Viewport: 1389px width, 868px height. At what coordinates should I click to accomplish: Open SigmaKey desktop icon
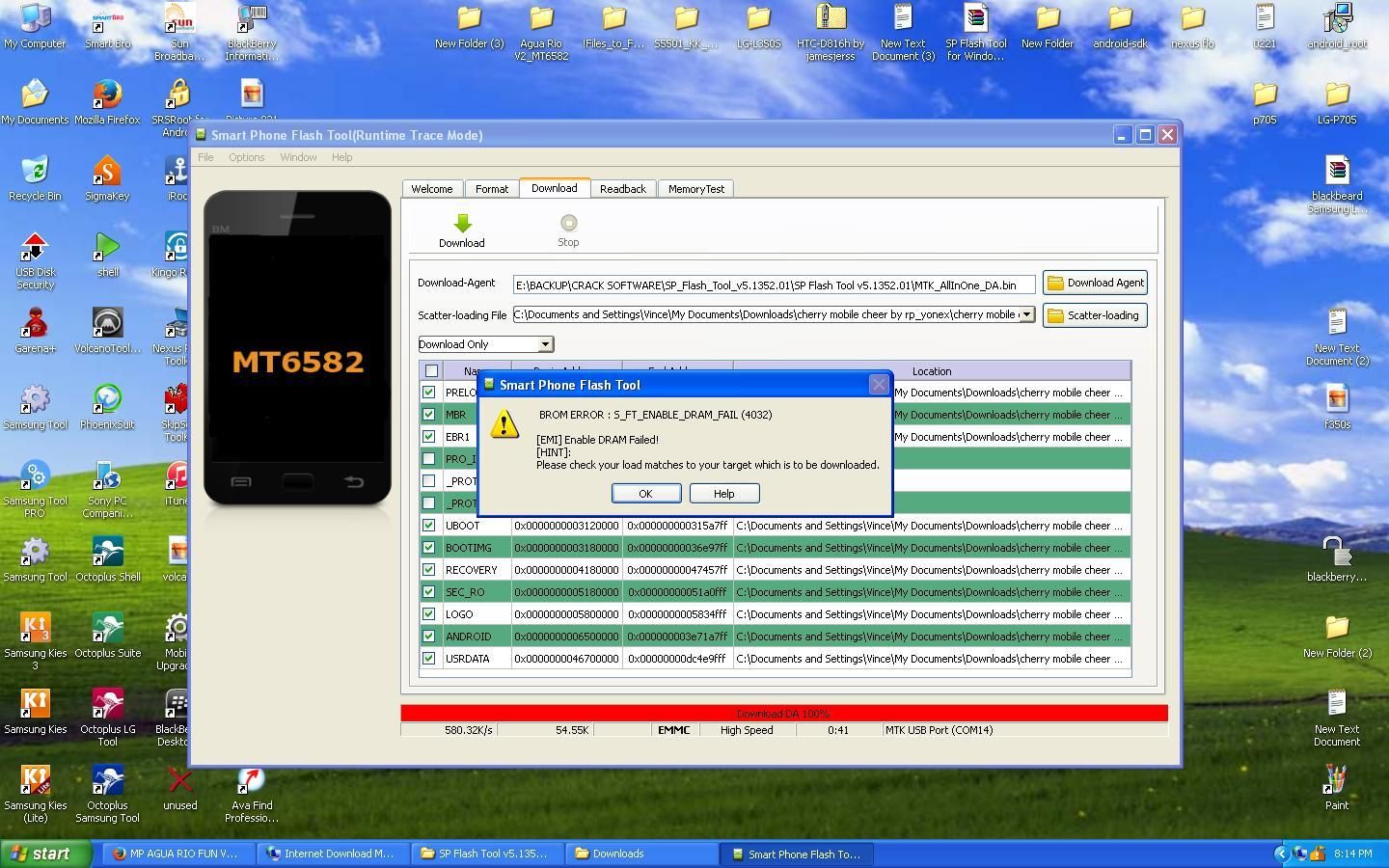point(107,178)
